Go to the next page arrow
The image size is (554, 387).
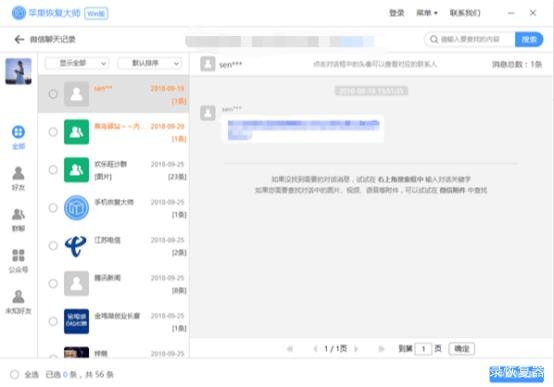[x=356, y=349]
